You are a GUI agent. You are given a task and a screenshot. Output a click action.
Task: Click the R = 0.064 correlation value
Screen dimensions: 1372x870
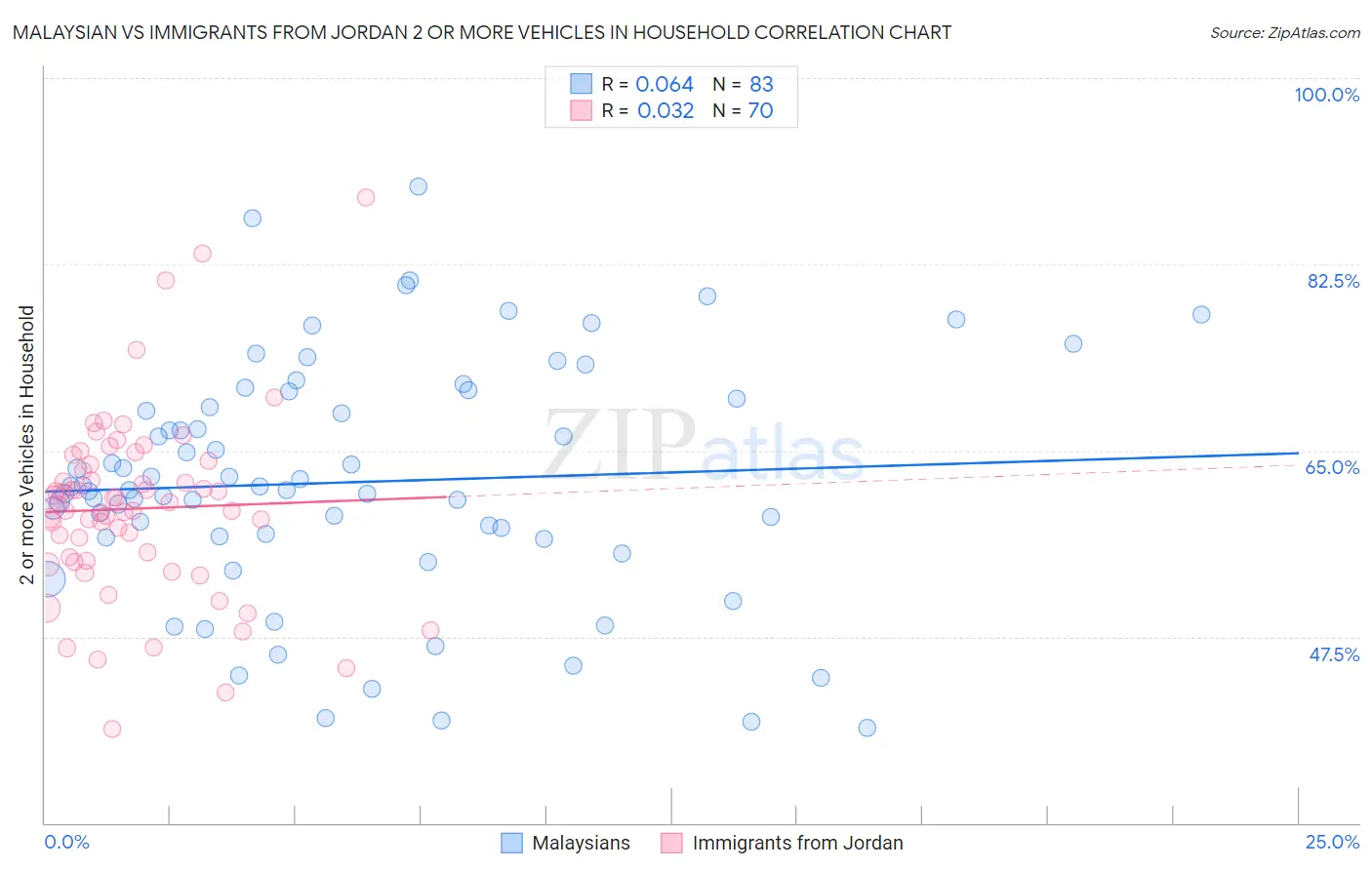coord(647,84)
